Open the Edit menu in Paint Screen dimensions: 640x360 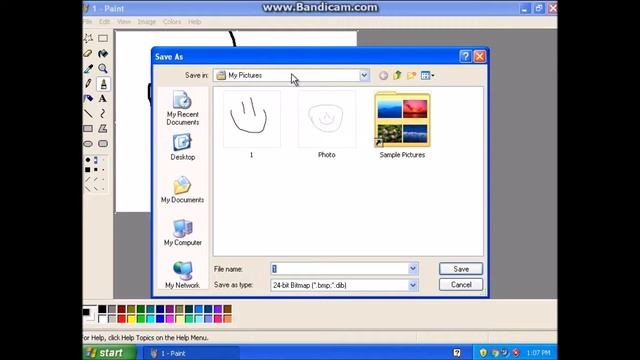(104, 22)
